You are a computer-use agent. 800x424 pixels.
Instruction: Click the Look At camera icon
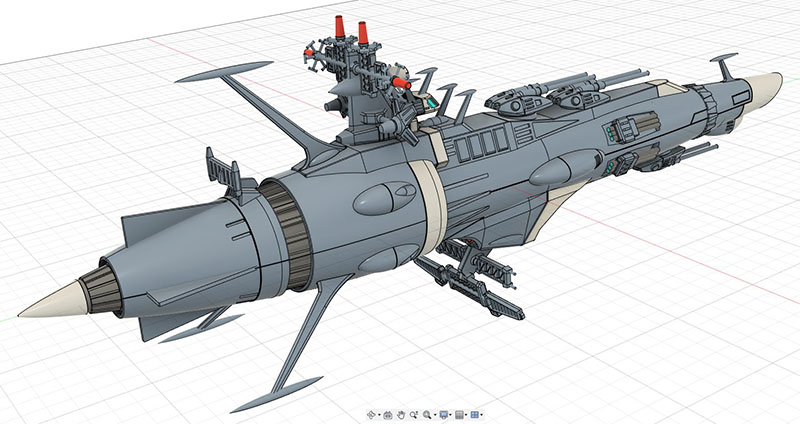pos(388,415)
